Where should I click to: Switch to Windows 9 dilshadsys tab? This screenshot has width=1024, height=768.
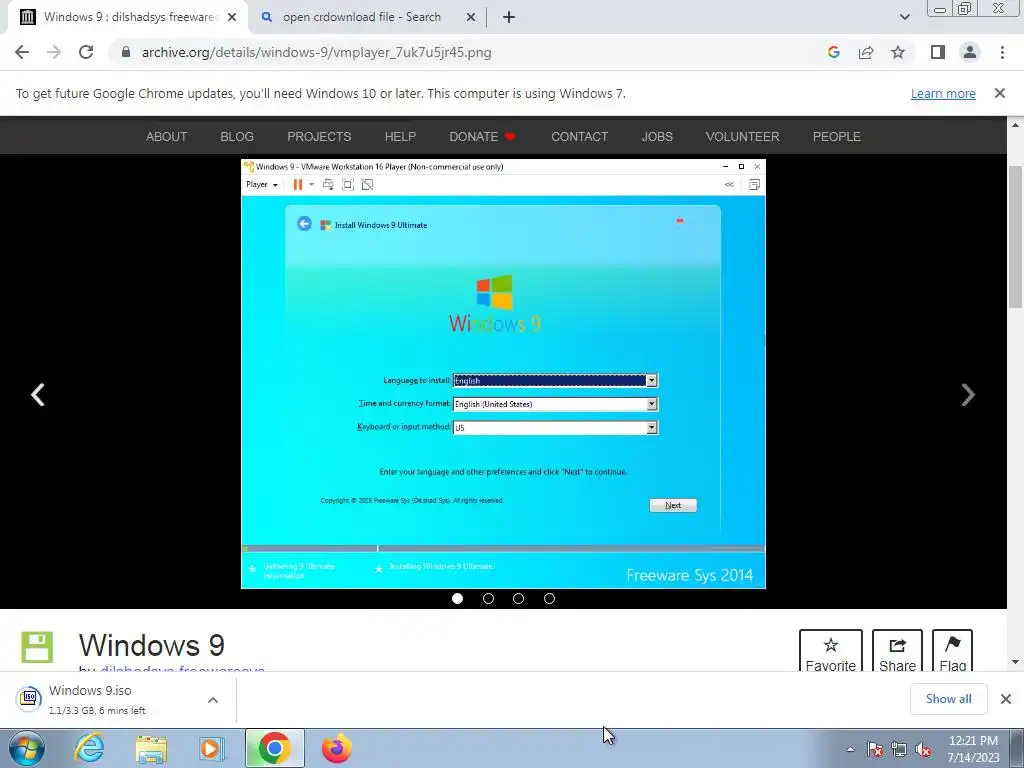128,17
